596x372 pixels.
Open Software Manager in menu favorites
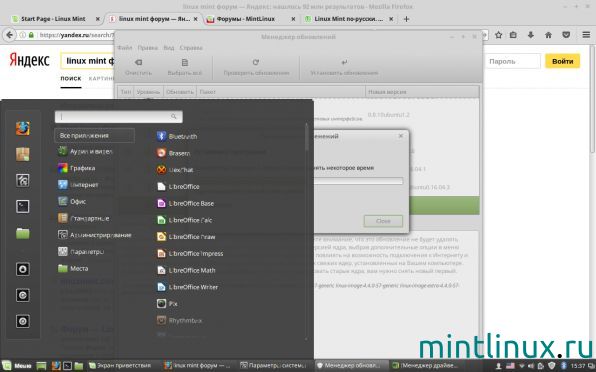[22, 154]
